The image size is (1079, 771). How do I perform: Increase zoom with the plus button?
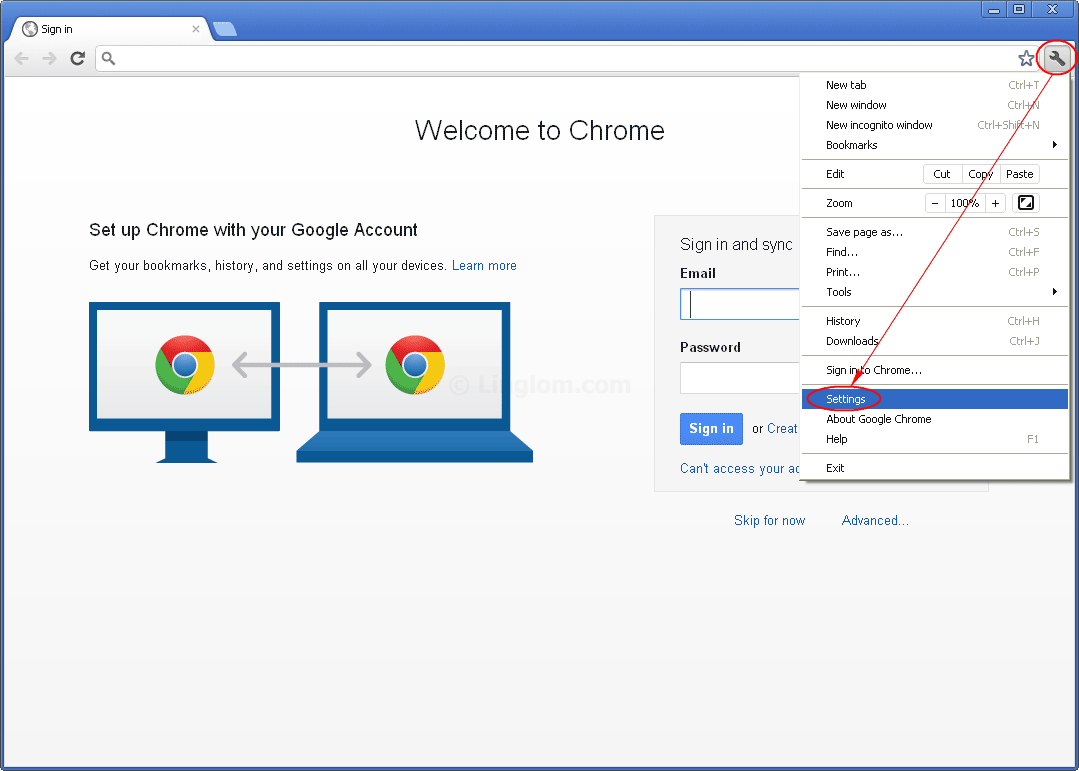click(995, 203)
